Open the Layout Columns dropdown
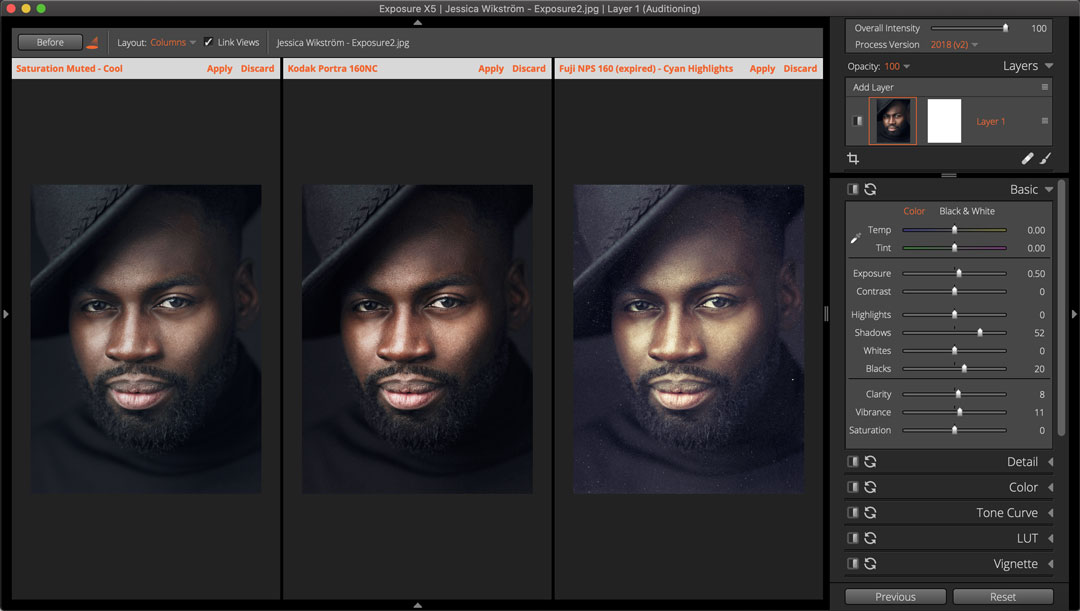 [x=173, y=43]
